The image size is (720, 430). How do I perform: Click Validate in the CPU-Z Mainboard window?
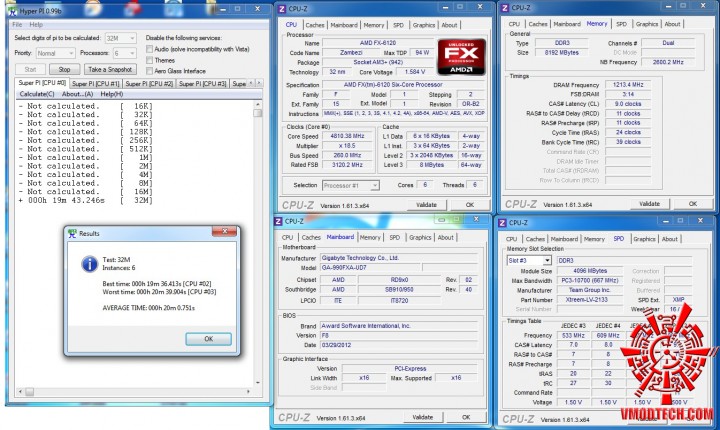coord(422,417)
